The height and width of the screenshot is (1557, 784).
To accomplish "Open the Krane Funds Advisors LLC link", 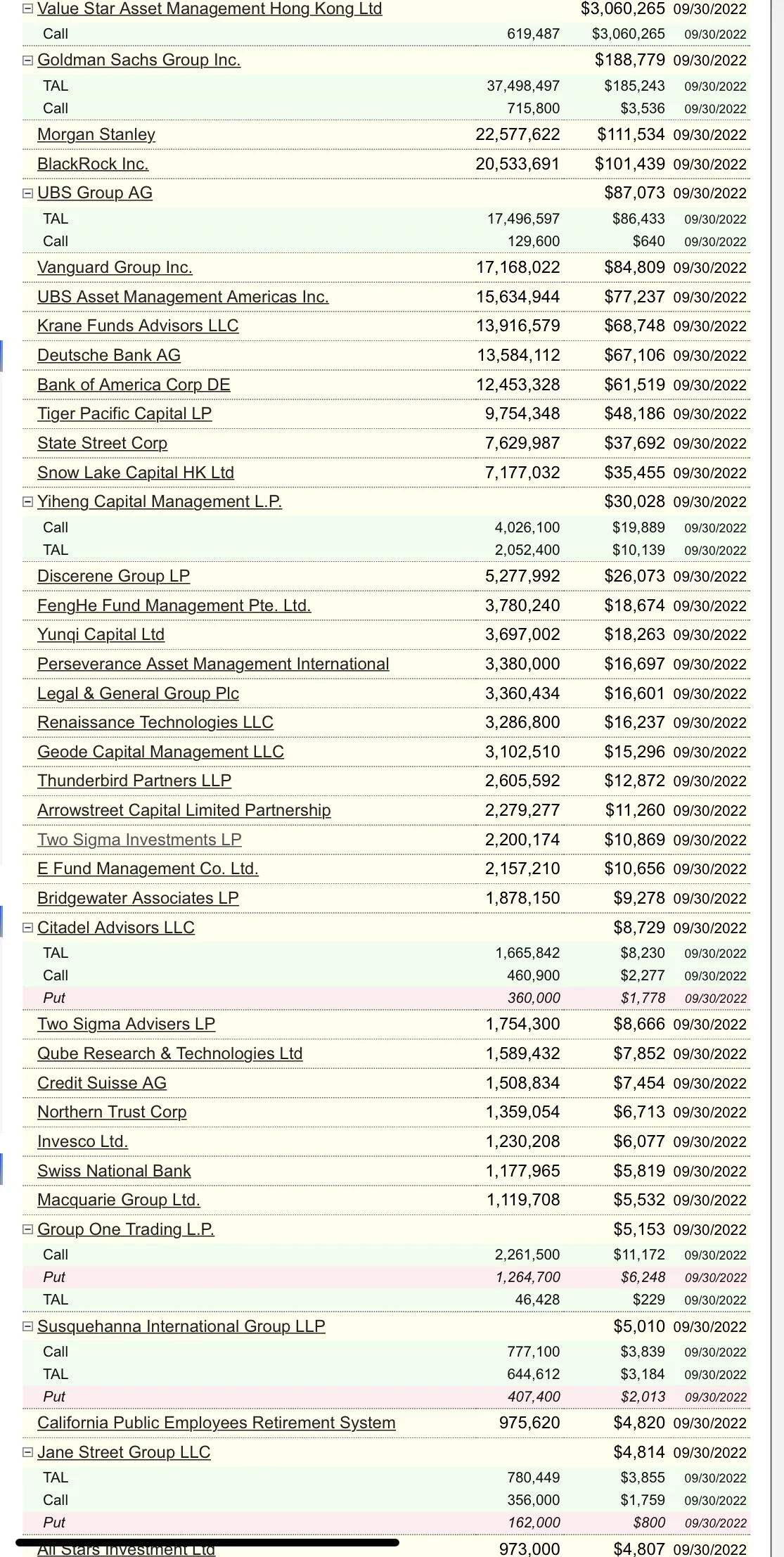I will [x=138, y=326].
